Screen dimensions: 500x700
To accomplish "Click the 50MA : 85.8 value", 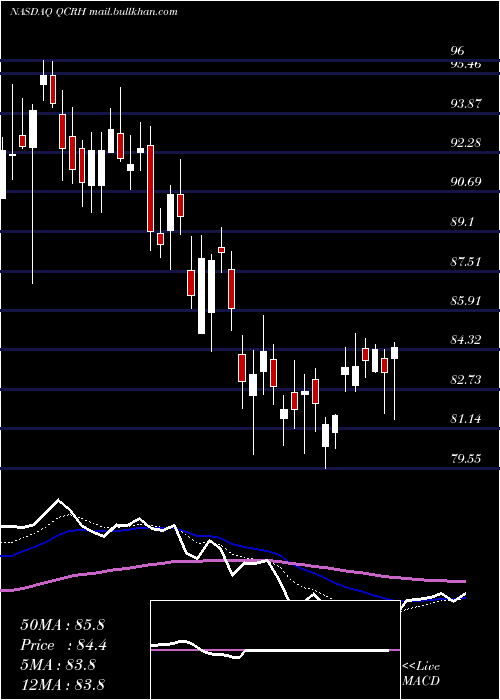I will pos(62,625).
